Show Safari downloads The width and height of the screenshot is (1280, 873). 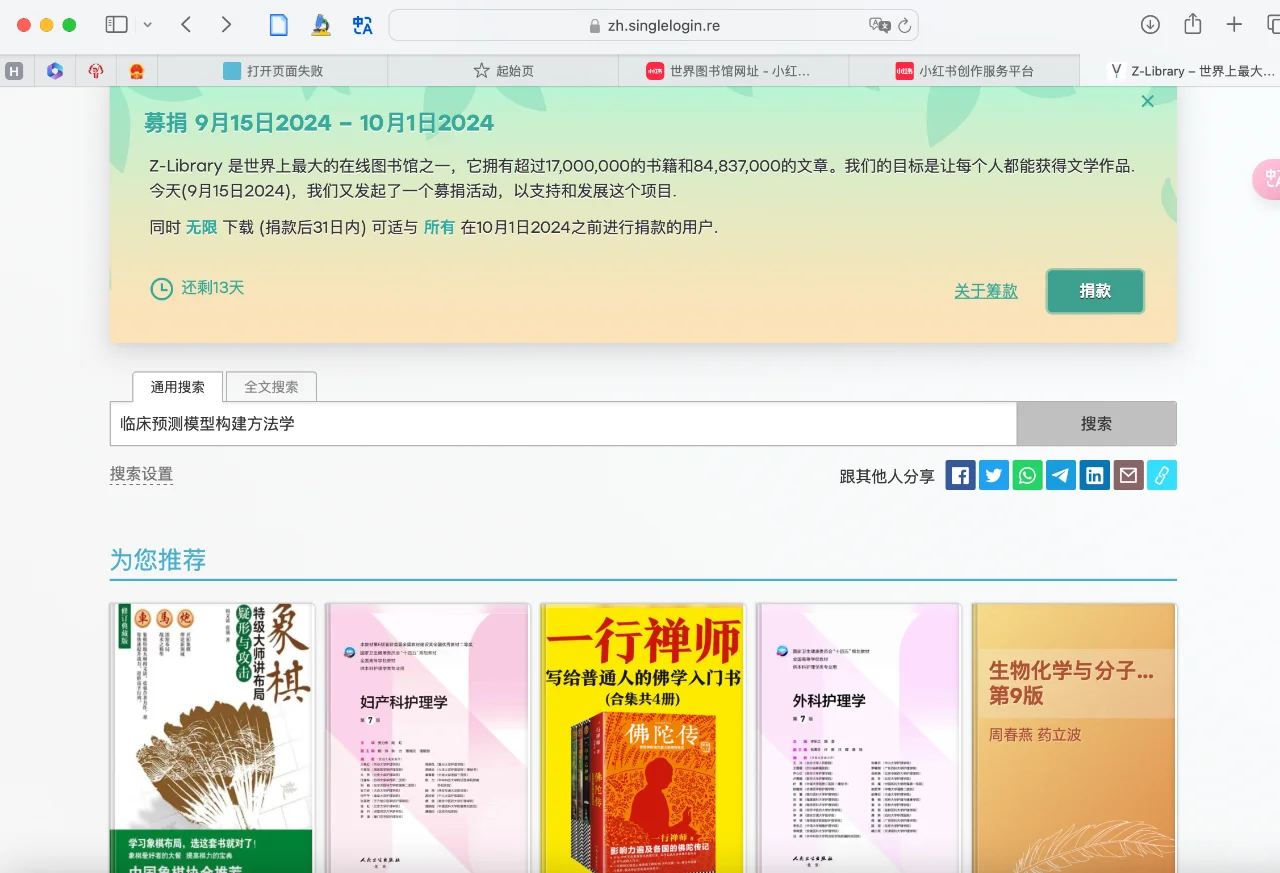click(1150, 25)
